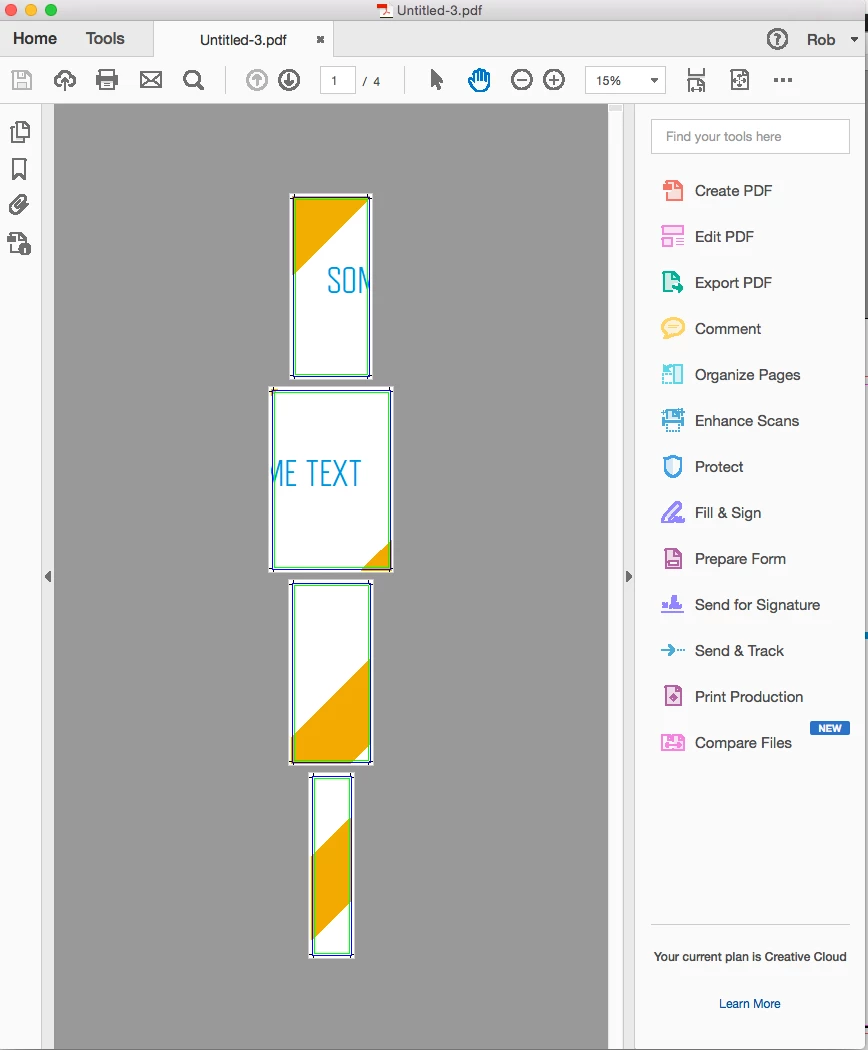Choose the Selection arrow tool
Image resolution: width=868 pixels, height=1050 pixels.
436,80
